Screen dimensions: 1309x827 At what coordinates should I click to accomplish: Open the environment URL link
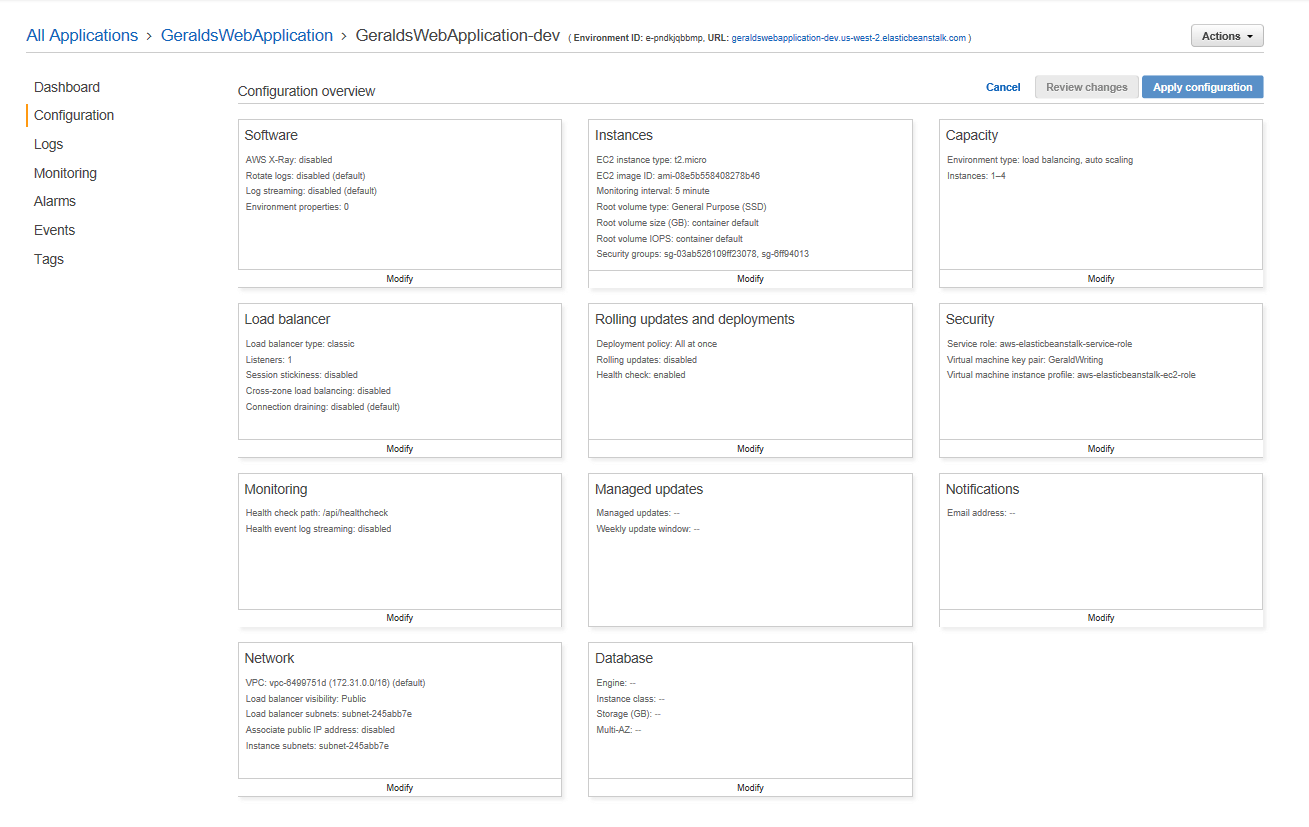pos(848,38)
